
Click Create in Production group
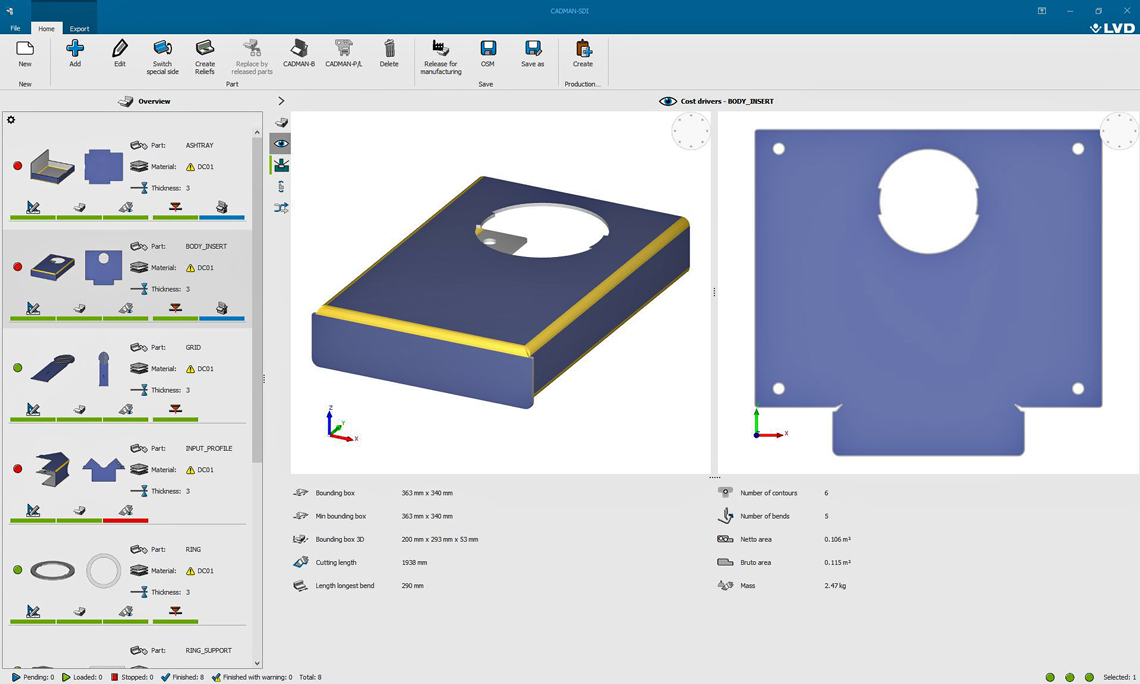(x=583, y=49)
